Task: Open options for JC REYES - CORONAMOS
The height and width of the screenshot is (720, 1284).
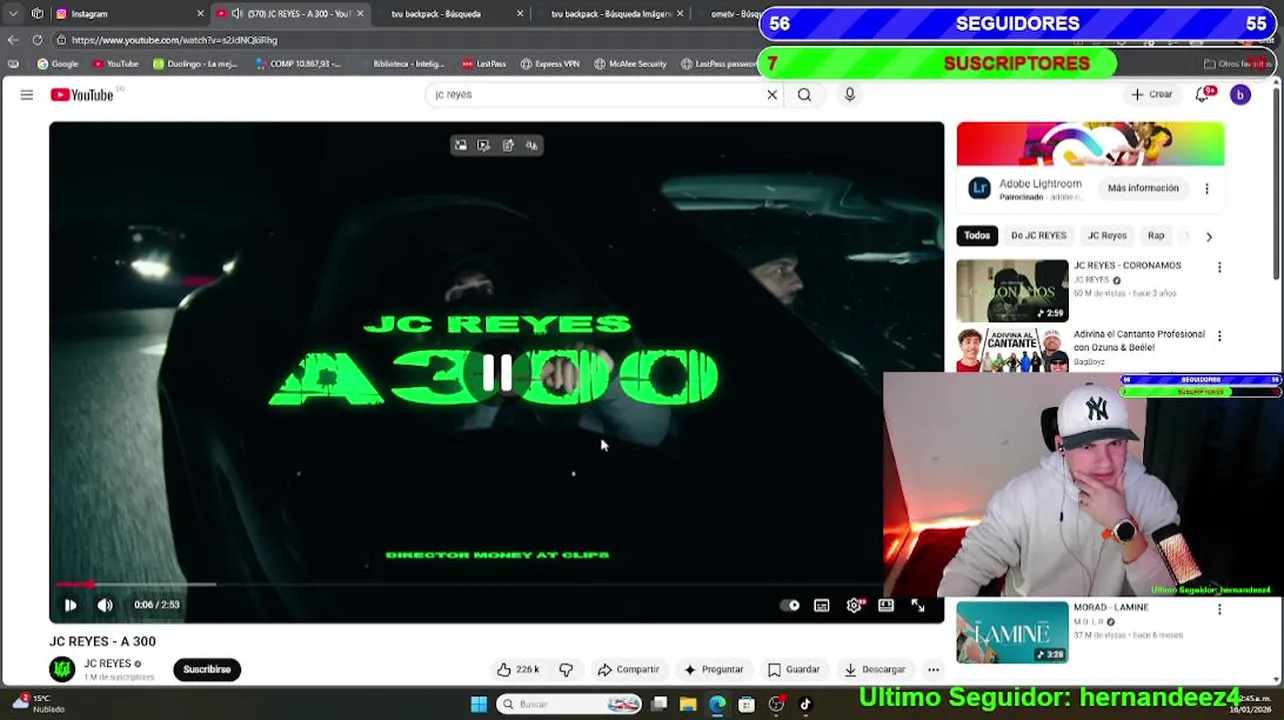Action: click(1219, 267)
